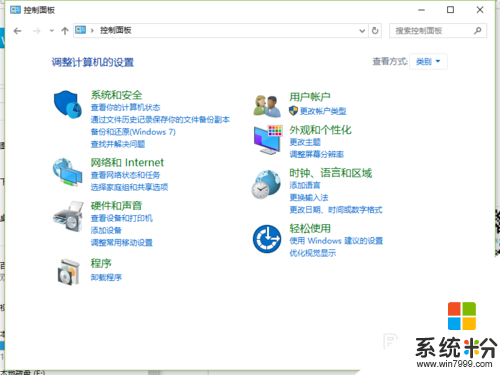Open the Ease of Access blue circle icon
The width and height of the screenshot is (500, 375).
coord(267,239)
